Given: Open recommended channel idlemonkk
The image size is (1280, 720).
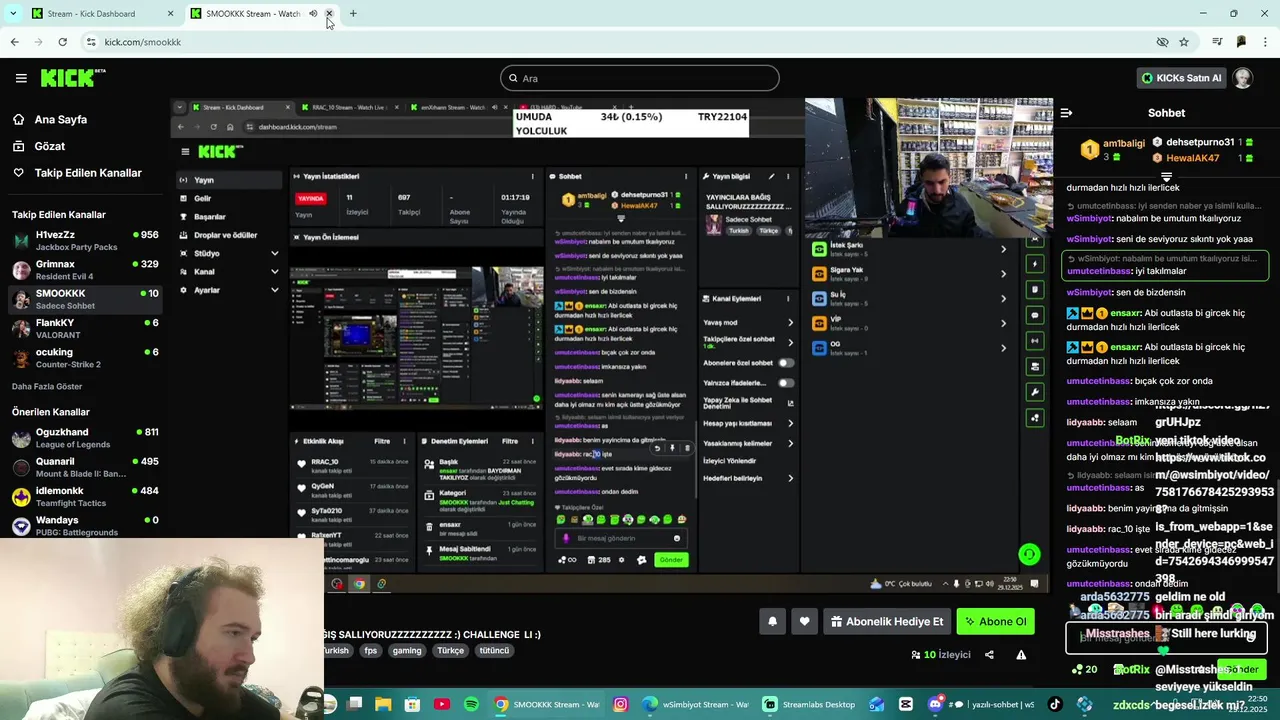Looking at the screenshot, I should 85,496.
